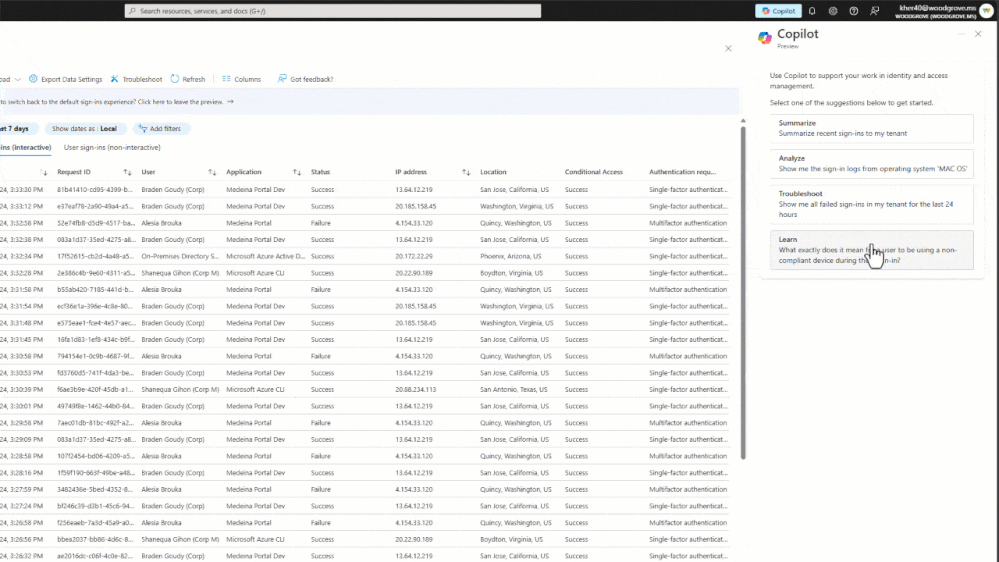Open the feedback icon in top bar
Image resolution: width=999 pixels, height=562 pixels.
point(875,11)
